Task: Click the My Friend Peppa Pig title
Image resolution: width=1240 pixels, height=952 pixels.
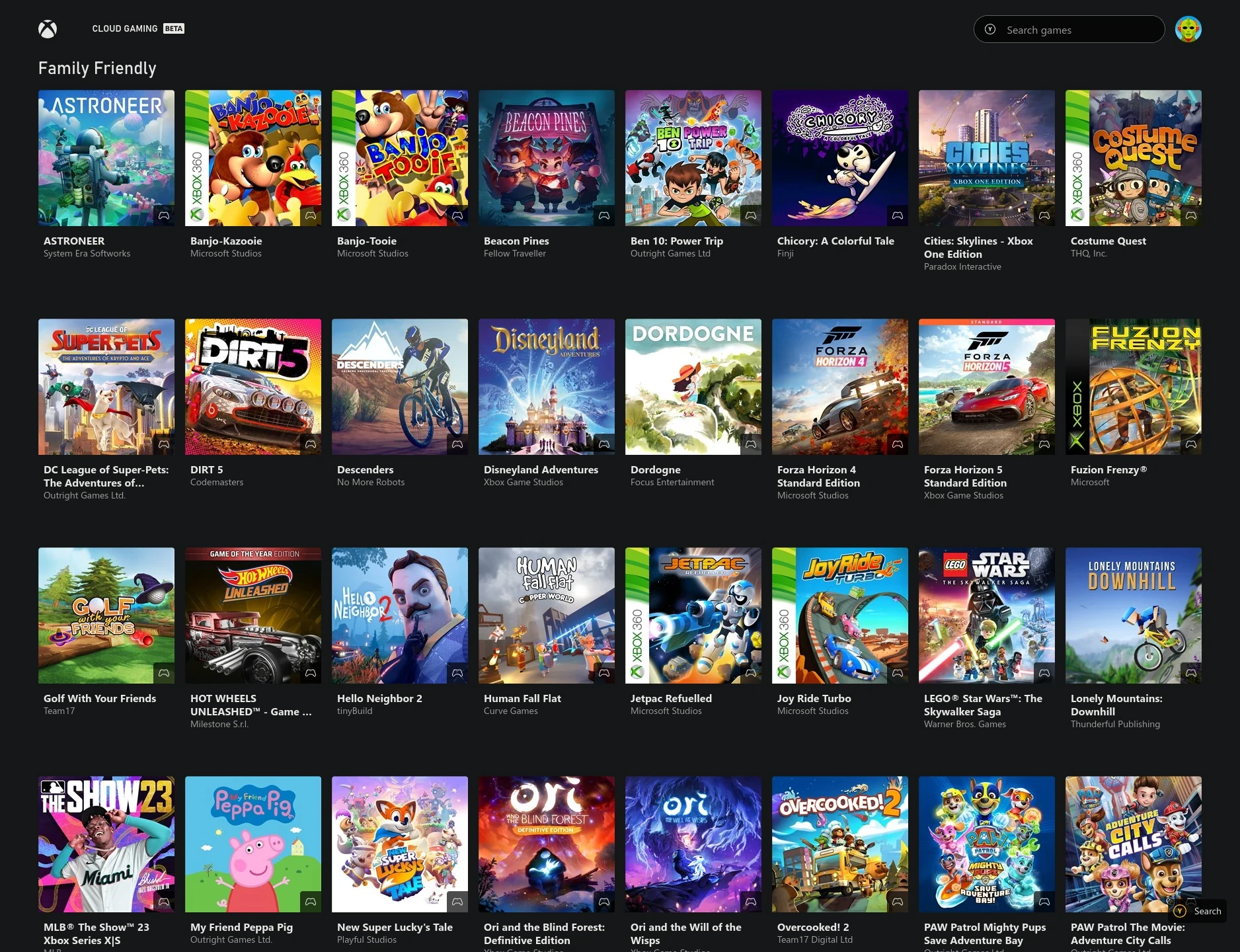Action: pos(241,927)
